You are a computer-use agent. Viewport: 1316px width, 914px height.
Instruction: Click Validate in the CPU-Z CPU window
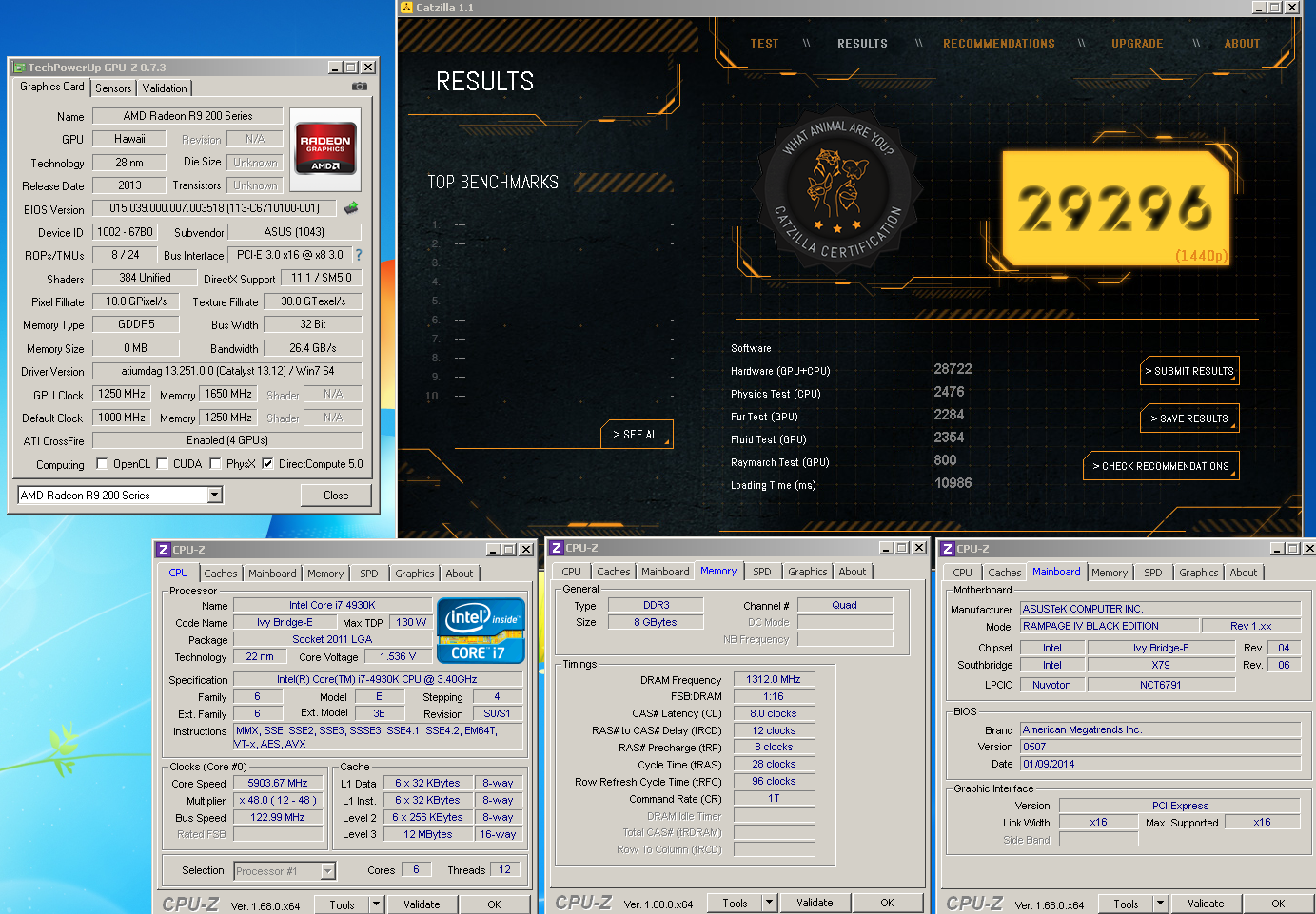click(422, 904)
